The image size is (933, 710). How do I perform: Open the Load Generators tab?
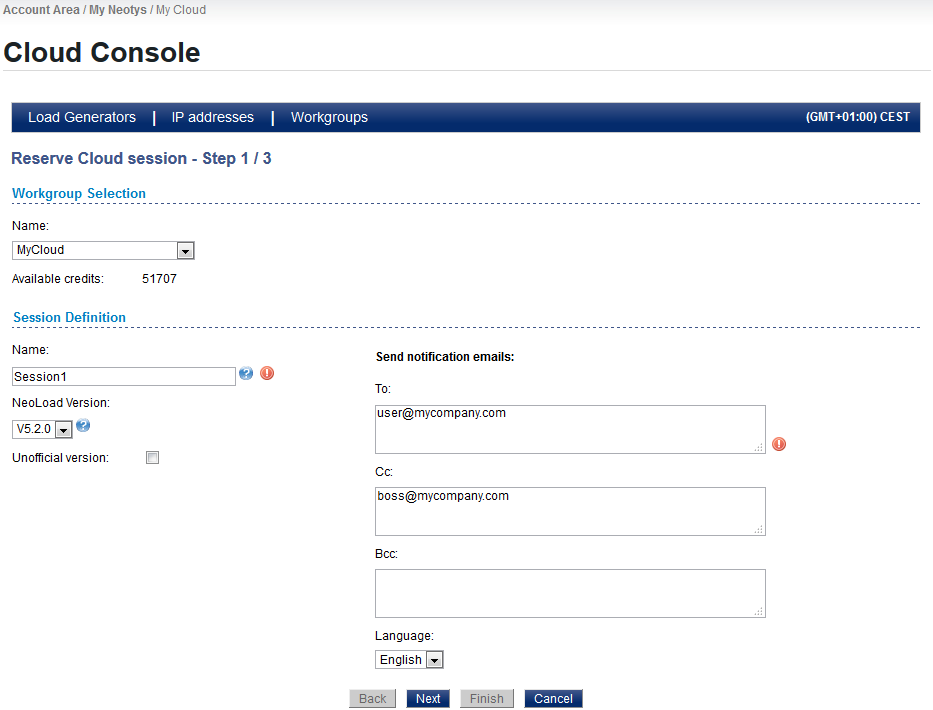[82, 117]
